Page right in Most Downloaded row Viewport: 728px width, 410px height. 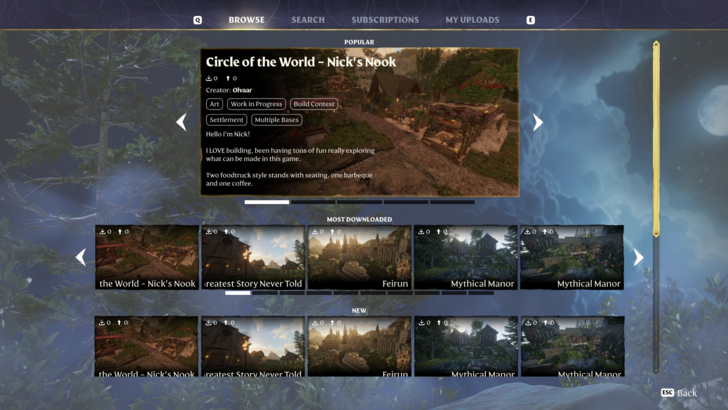coord(638,257)
